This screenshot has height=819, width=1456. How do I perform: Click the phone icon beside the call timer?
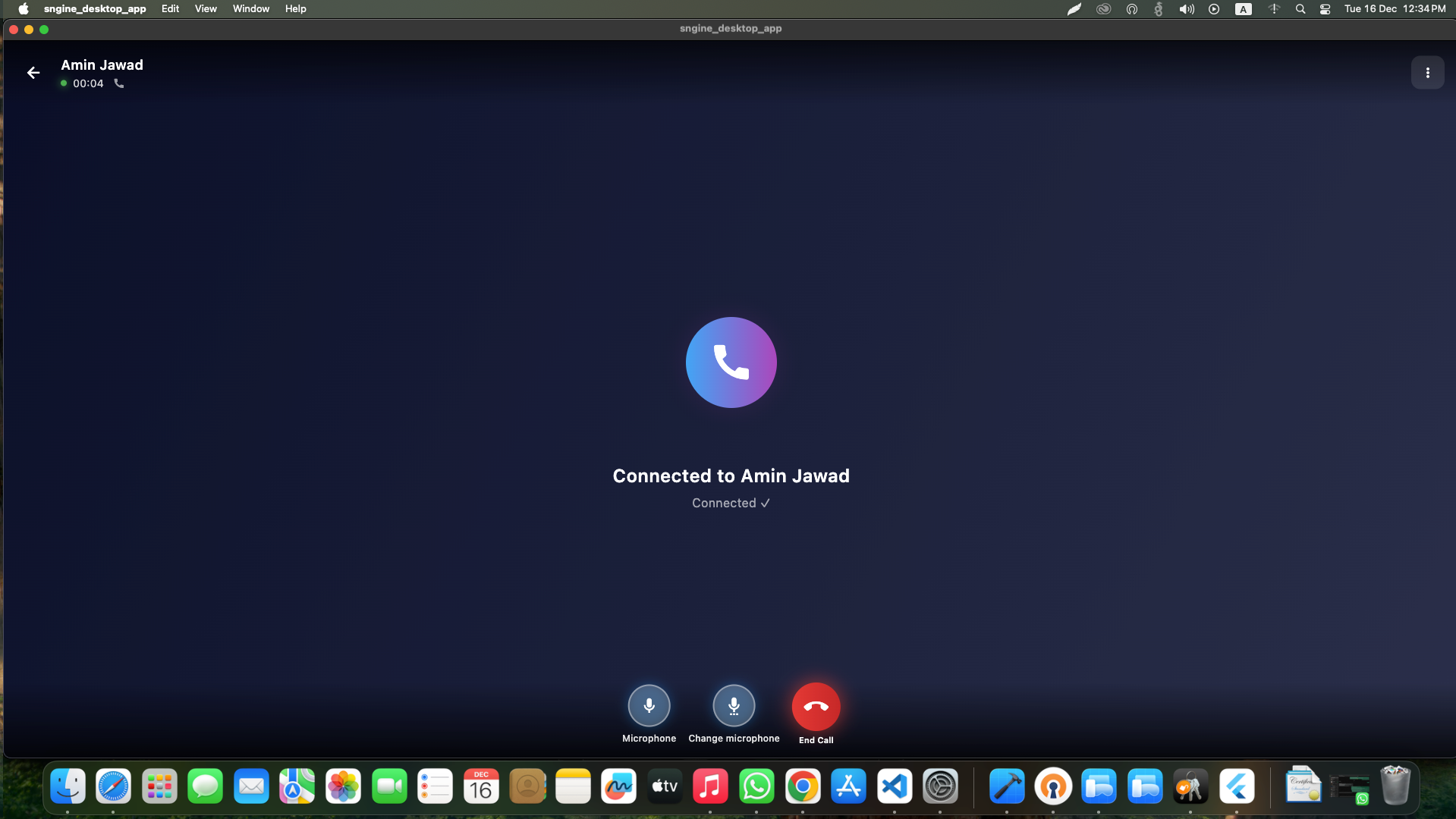pos(118,83)
